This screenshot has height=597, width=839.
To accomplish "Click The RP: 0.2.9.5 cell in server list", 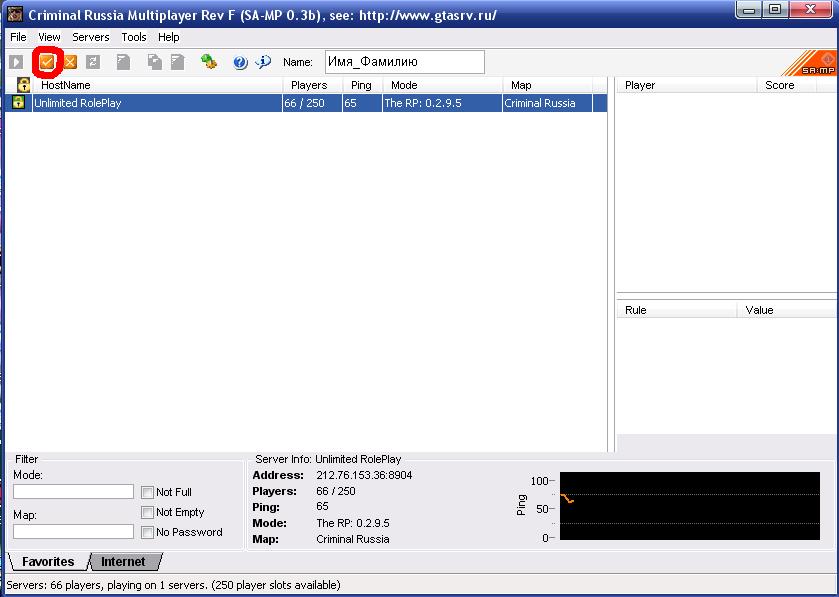I will [443, 103].
